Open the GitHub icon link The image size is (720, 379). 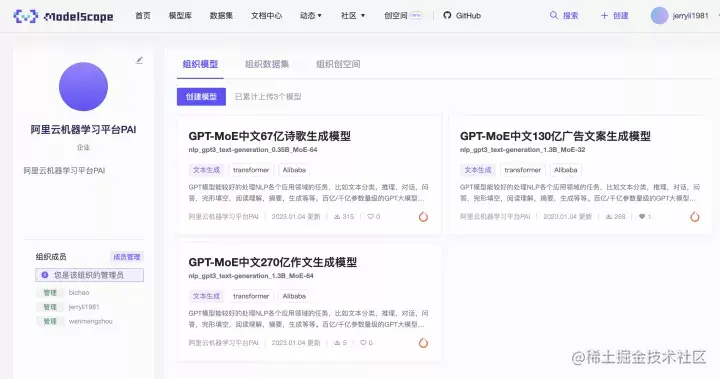coord(447,16)
